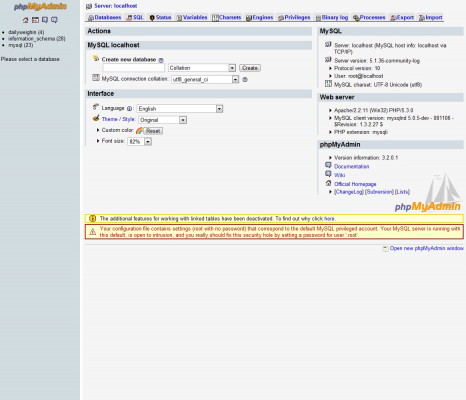Switch to the SQL tab

click(x=135, y=18)
